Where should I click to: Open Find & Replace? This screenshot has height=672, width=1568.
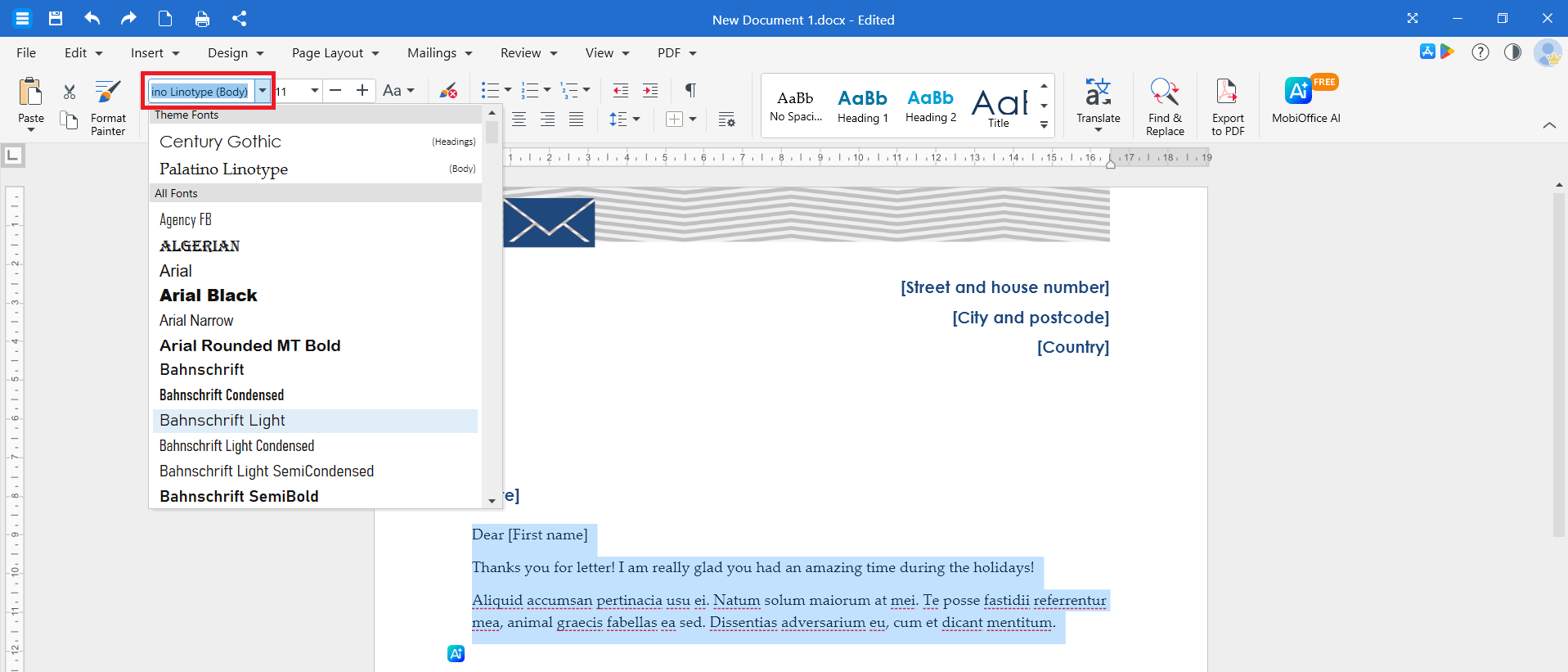pyautogui.click(x=1165, y=107)
